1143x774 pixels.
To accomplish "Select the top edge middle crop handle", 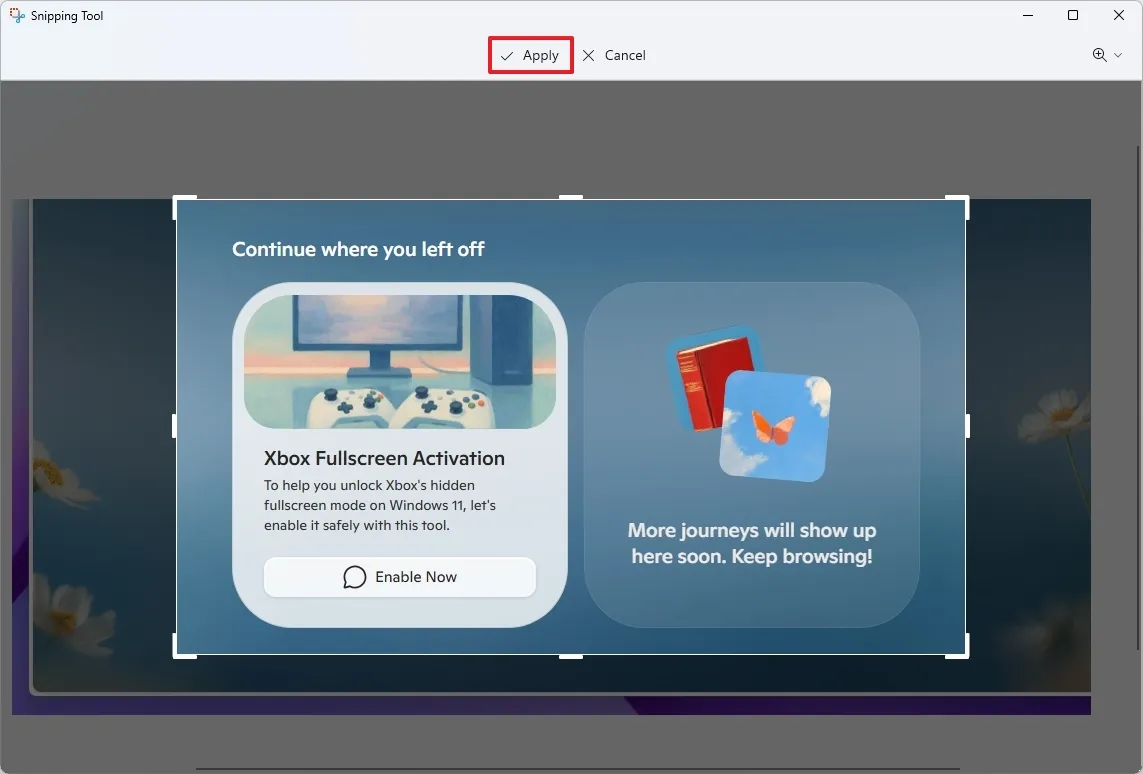I will [570, 198].
